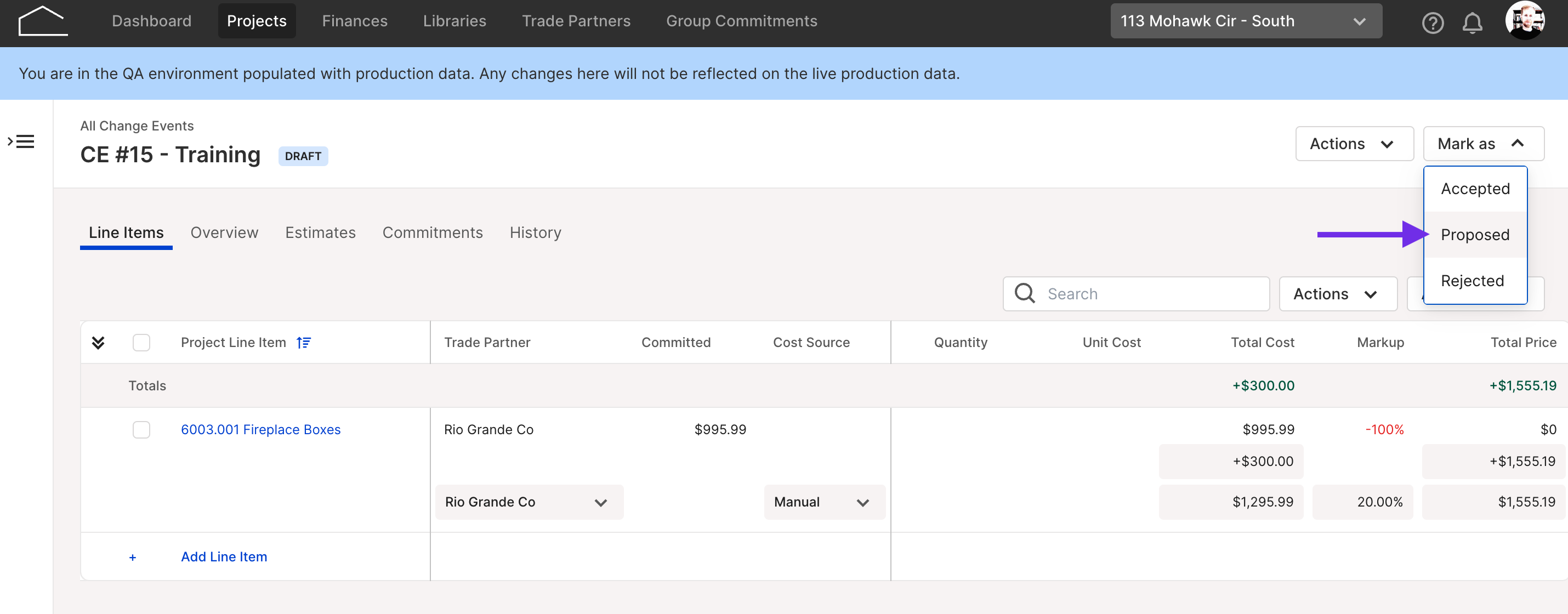Click the Project Line Item column header

coord(233,343)
